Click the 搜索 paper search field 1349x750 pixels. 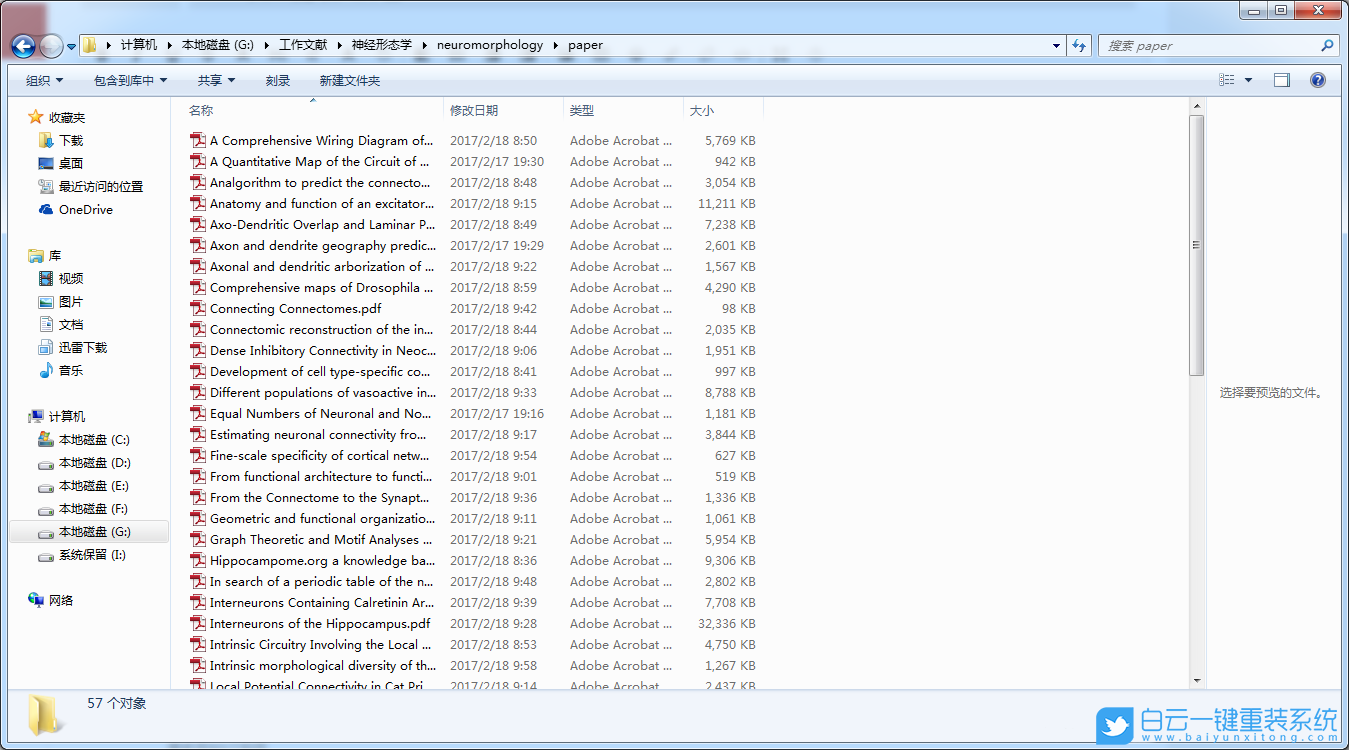click(x=1210, y=45)
